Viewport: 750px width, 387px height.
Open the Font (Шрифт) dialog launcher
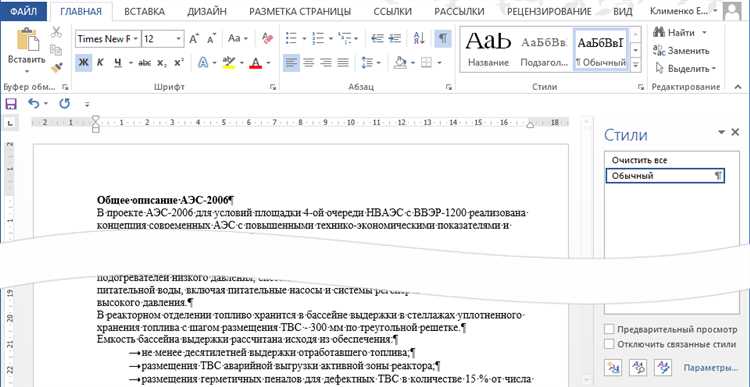[273, 87]
